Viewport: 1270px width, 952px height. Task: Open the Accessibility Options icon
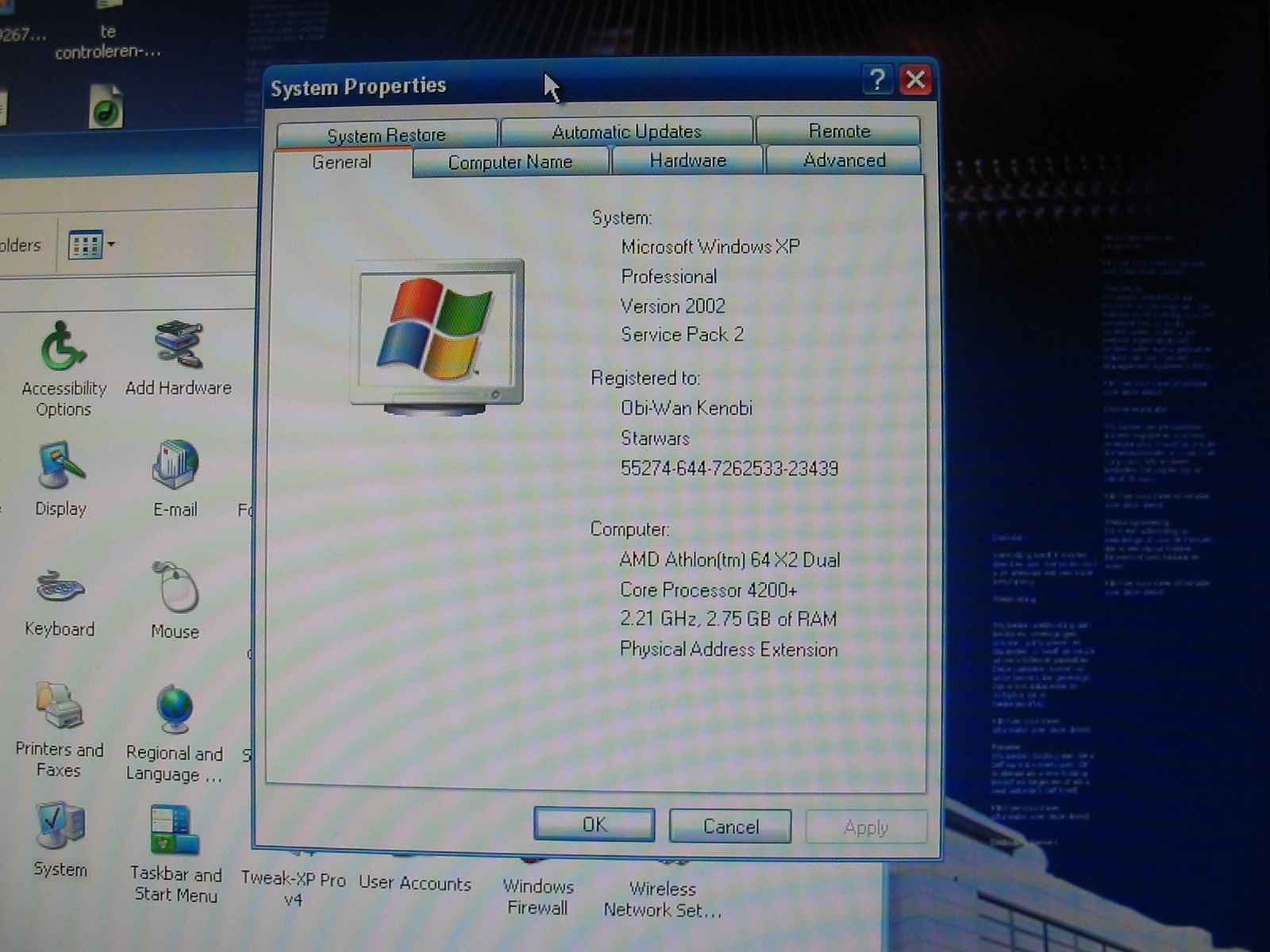tap(63, 347)
